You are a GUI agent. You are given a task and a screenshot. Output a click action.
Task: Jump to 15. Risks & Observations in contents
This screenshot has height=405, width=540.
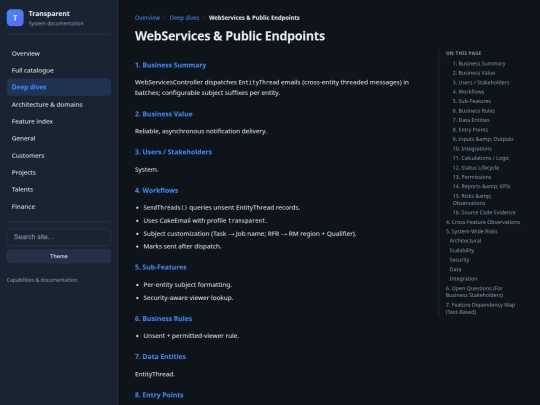click(472, 199)
